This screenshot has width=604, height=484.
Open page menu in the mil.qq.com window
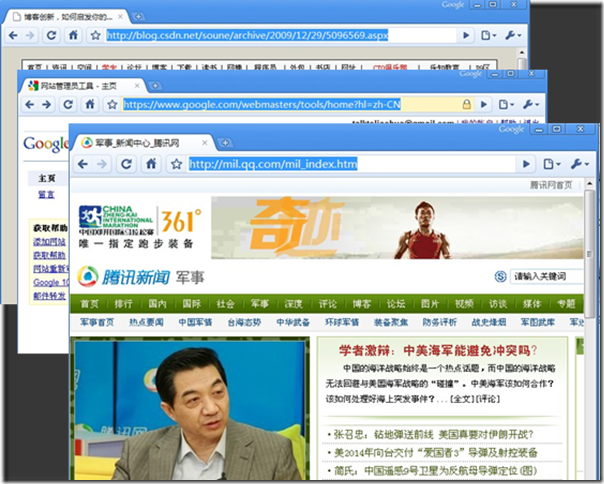[551, 164]
